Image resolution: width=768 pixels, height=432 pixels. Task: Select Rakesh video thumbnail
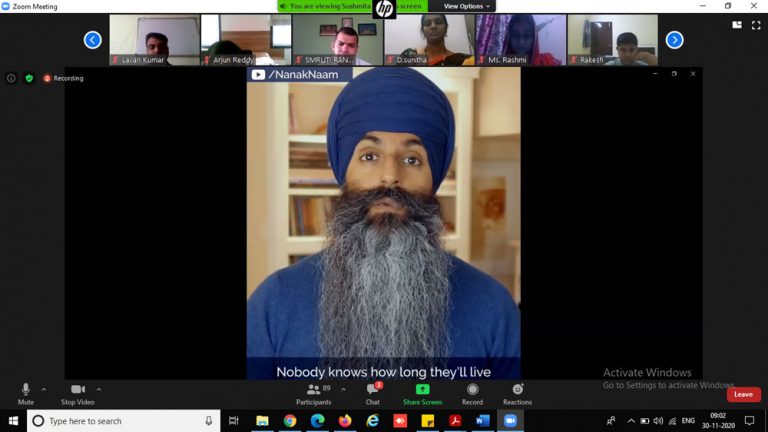613,40
